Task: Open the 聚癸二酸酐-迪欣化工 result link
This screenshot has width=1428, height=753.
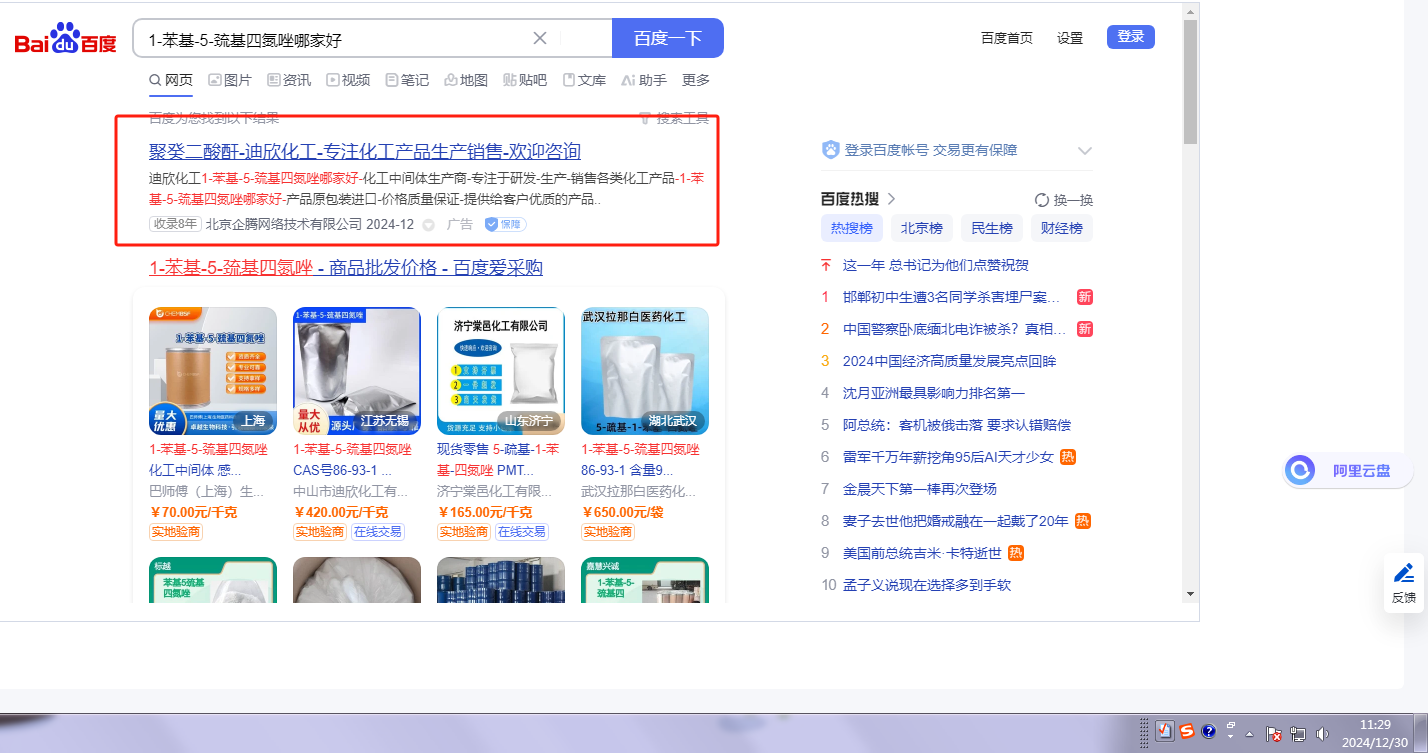Action: 365,151
